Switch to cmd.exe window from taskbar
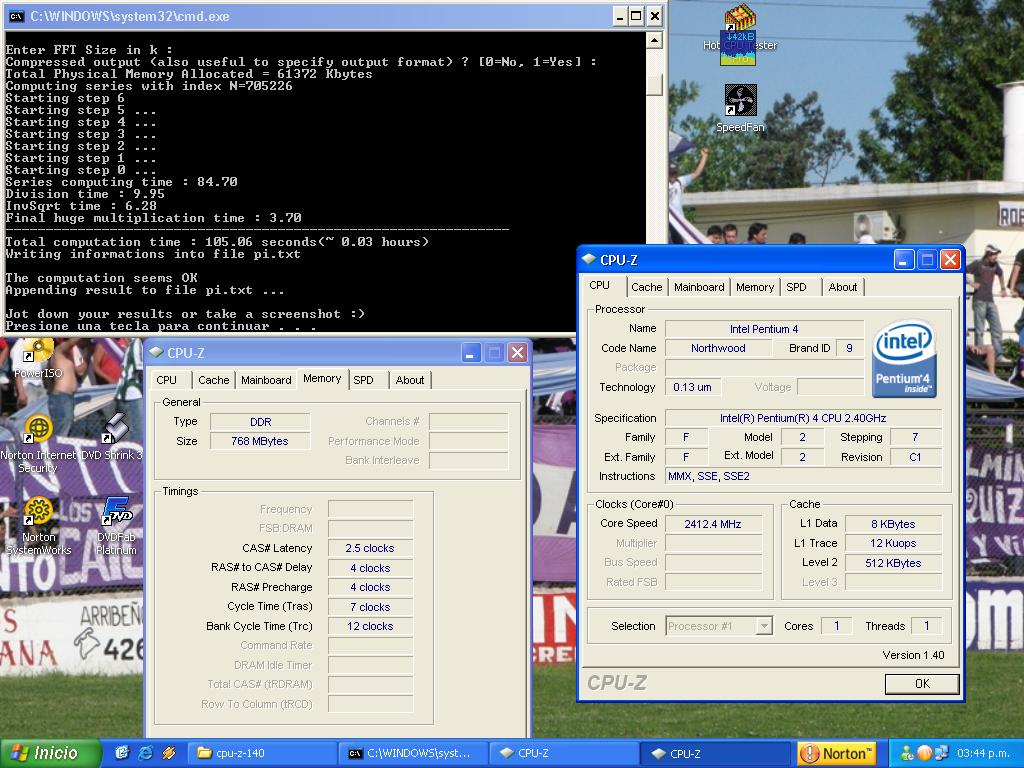 (414, 753)
